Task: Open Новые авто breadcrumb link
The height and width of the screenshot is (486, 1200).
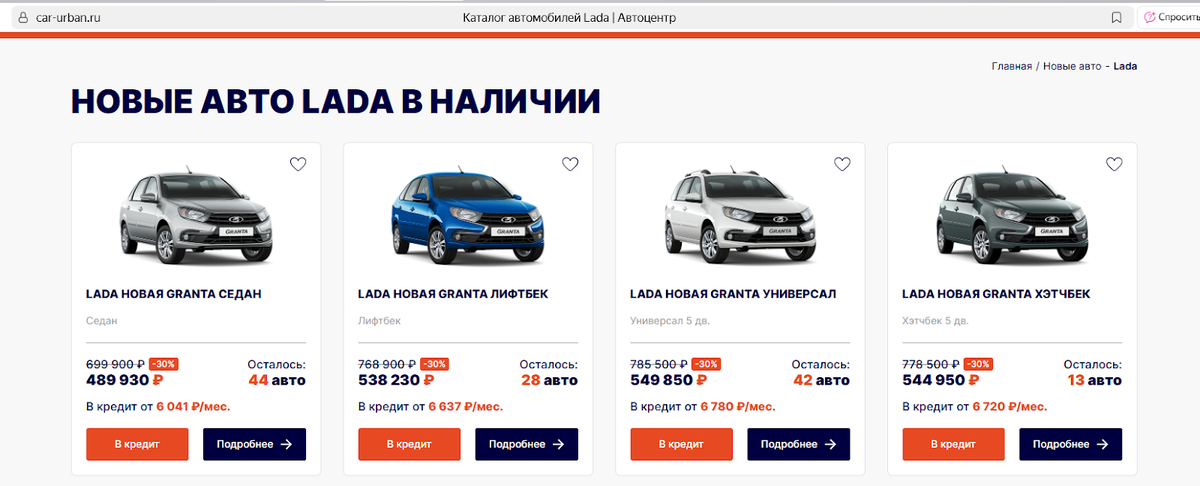Action: tap(1071, 66)
